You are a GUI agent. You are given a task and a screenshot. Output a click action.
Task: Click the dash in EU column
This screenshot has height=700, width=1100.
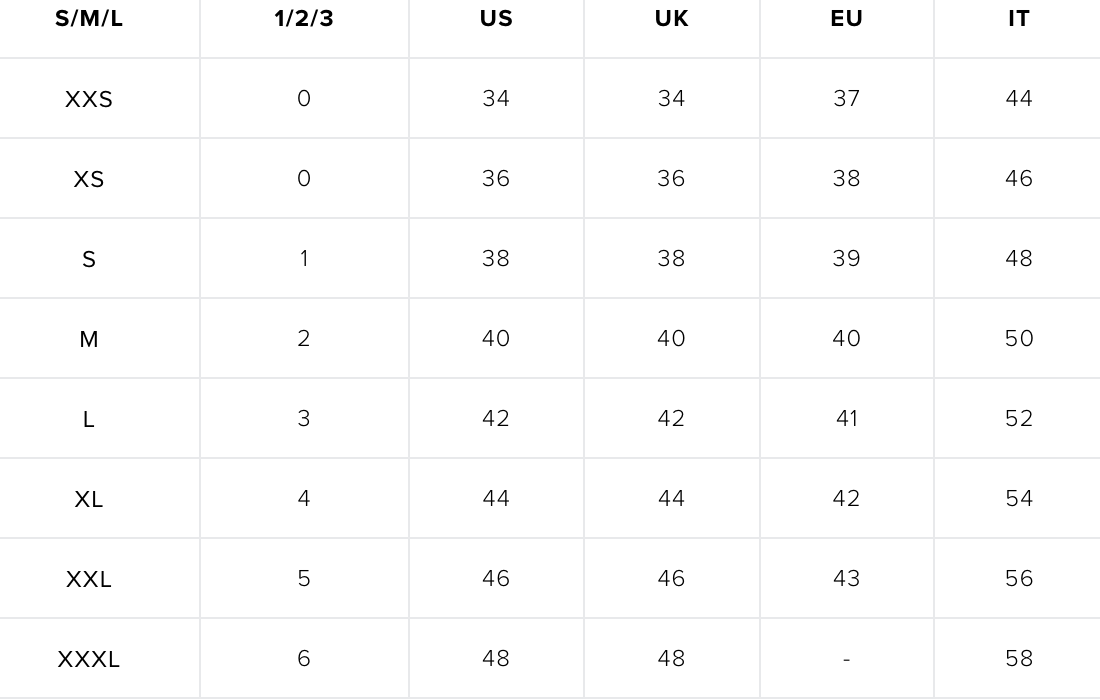click(x=846, y=659)
